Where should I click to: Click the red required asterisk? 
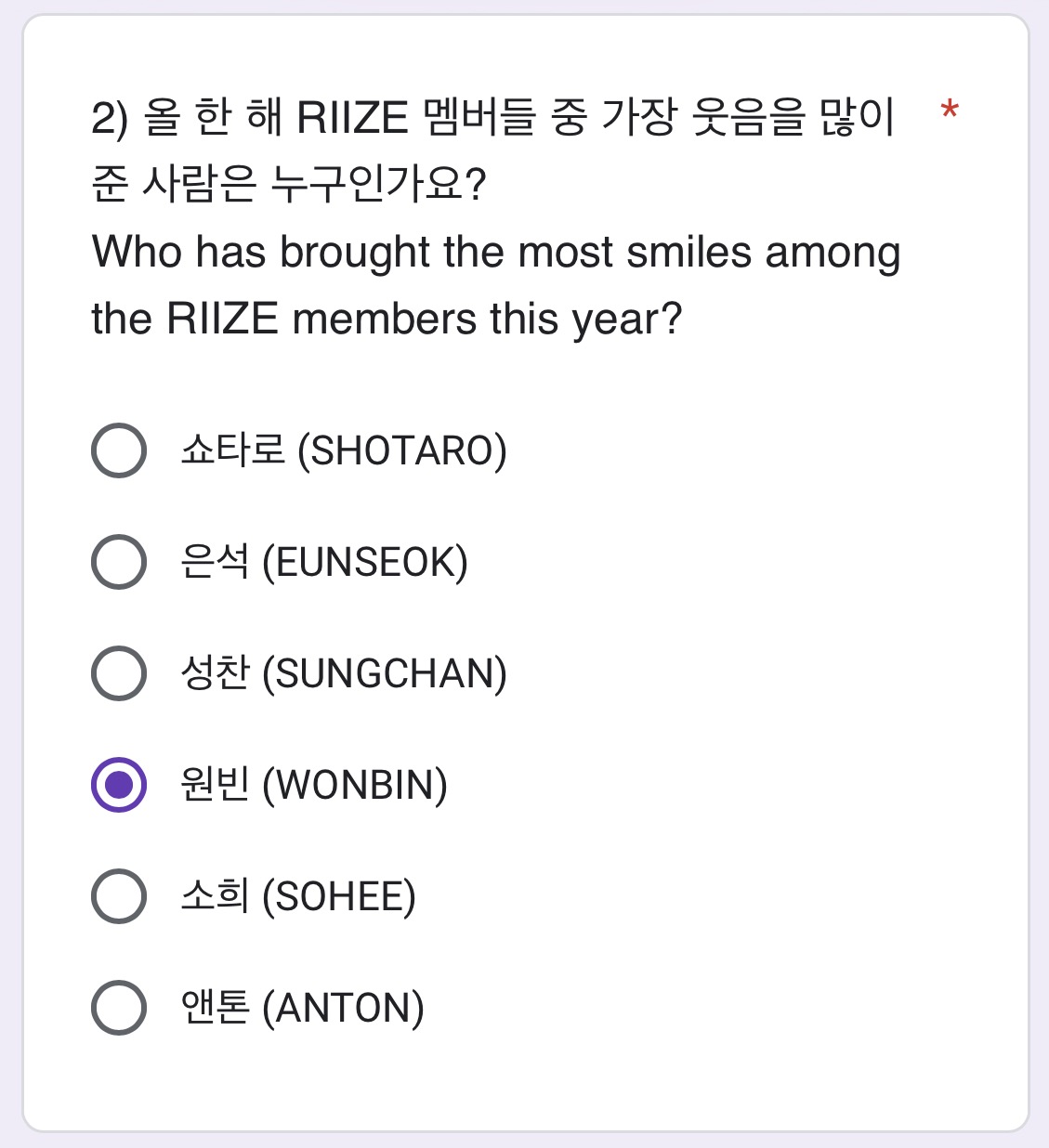point(949,112)
